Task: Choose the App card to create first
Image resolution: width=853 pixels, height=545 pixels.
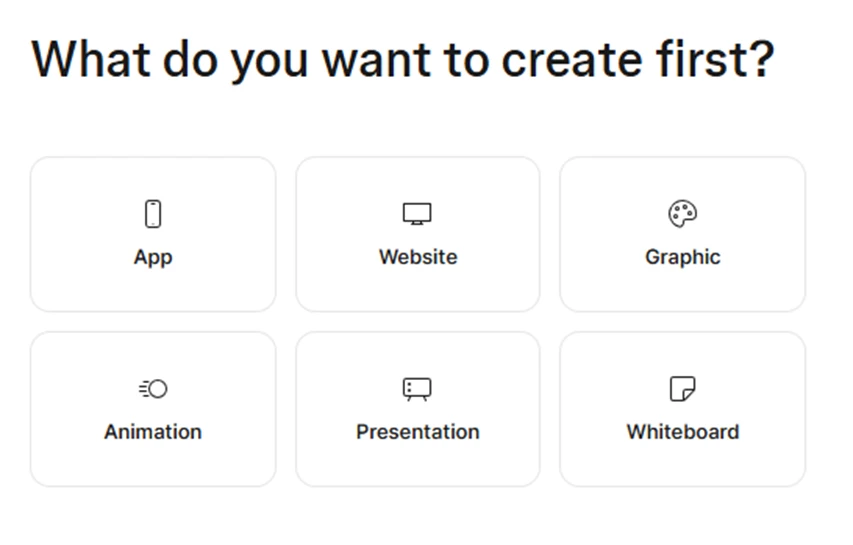Action: coord(153,234)
